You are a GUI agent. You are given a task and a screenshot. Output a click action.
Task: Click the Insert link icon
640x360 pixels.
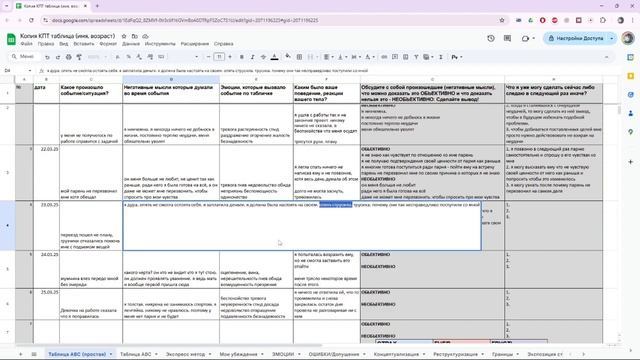tap(384, 57)
